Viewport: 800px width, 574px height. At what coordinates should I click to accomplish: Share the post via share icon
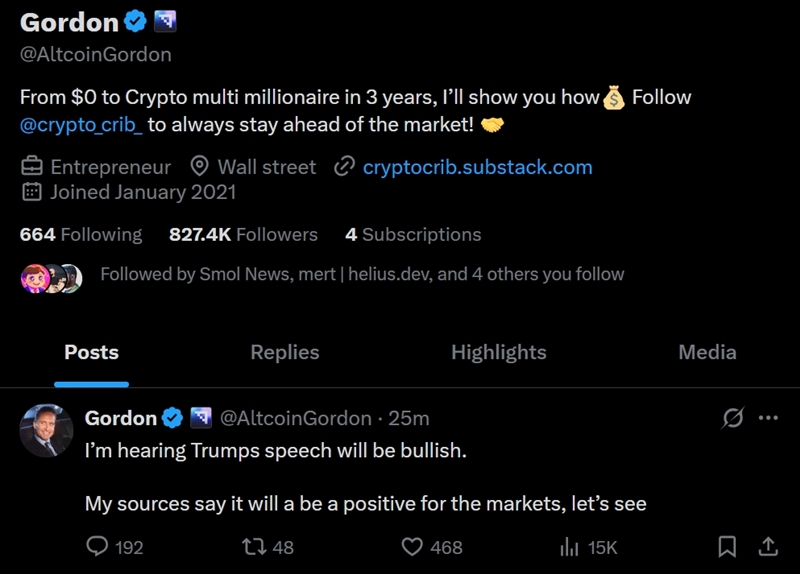click(x=768, y=547)
